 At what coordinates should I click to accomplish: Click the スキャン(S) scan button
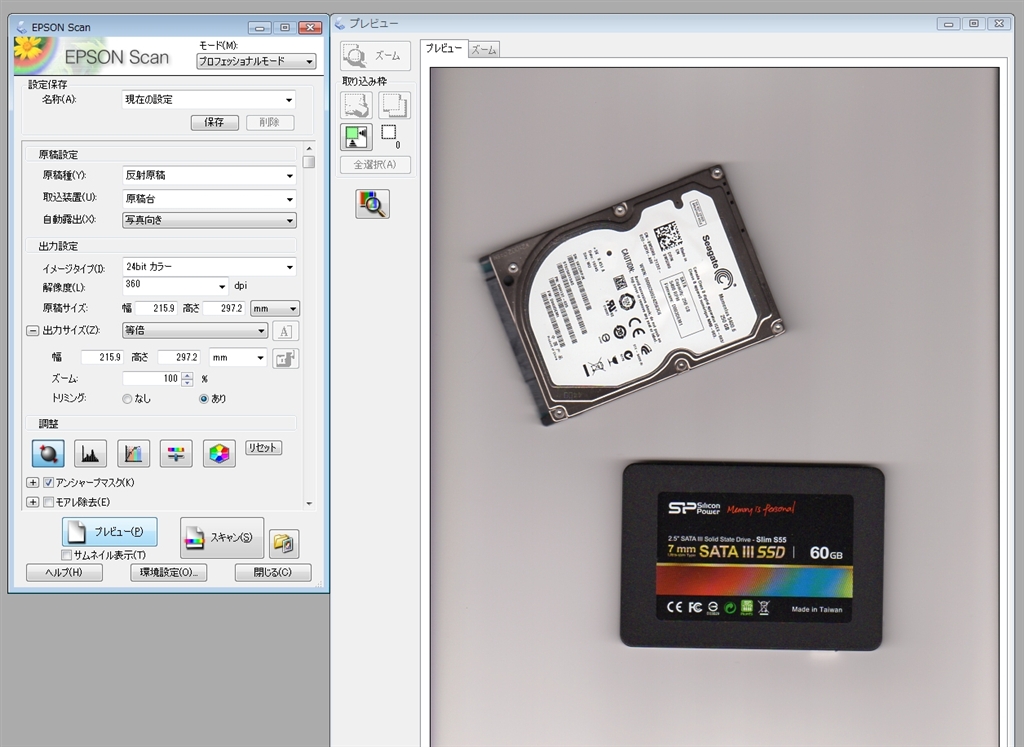[222, 537]
